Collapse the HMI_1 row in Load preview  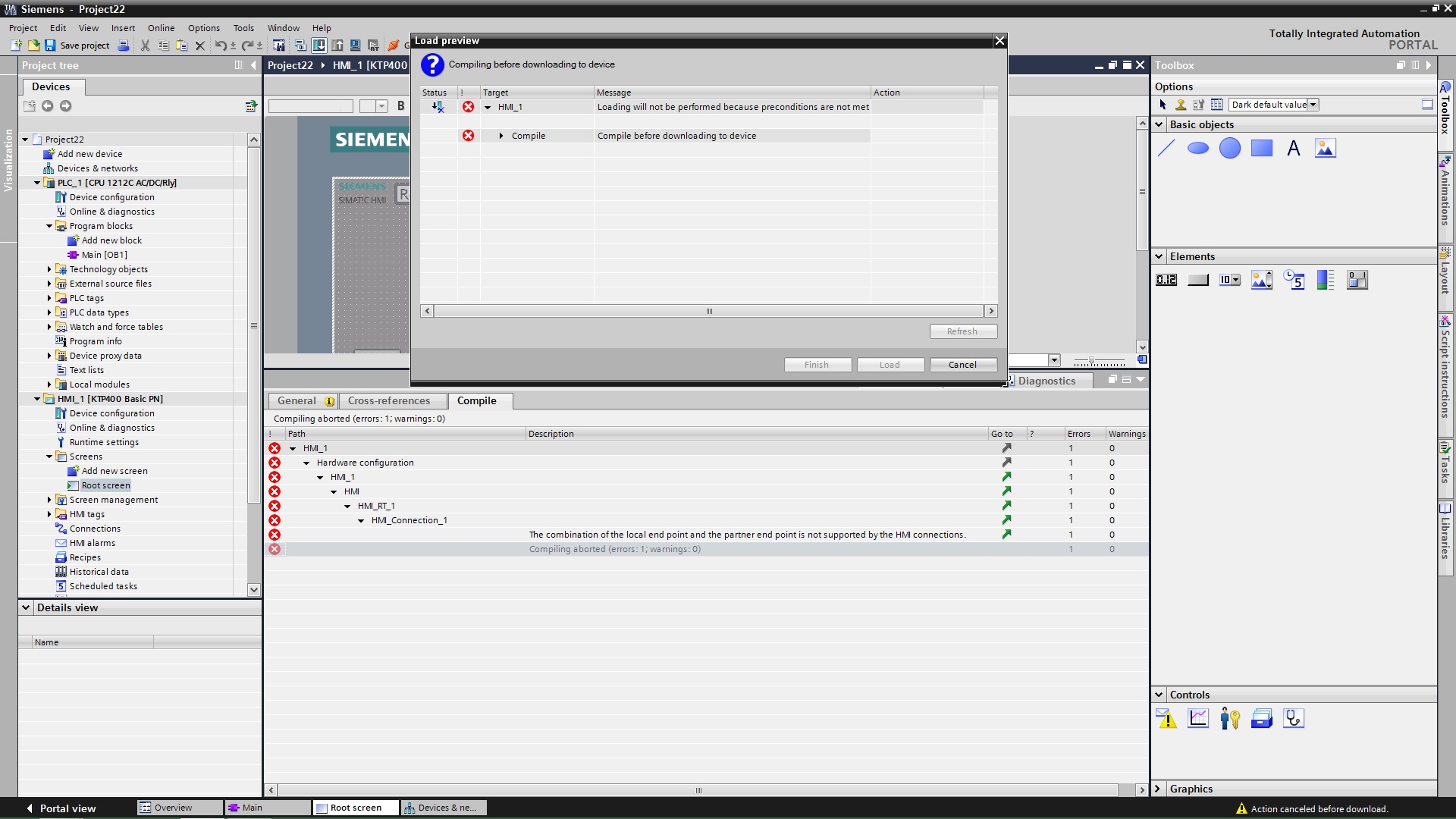click(x=488, y=108)
